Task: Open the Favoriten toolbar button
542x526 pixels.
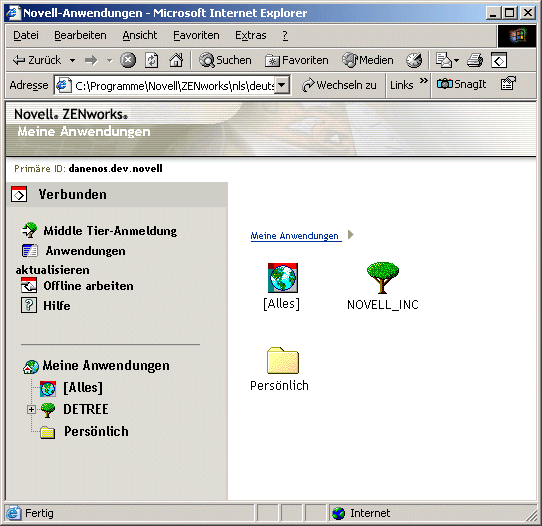Action: [297, 60]
